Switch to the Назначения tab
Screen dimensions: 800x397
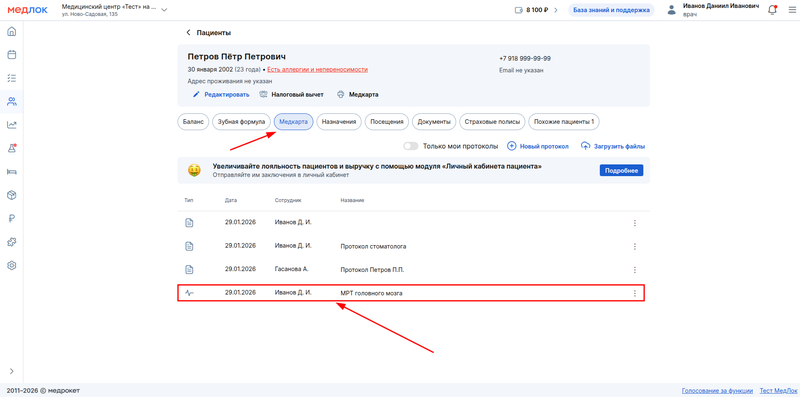click(339, 122)
